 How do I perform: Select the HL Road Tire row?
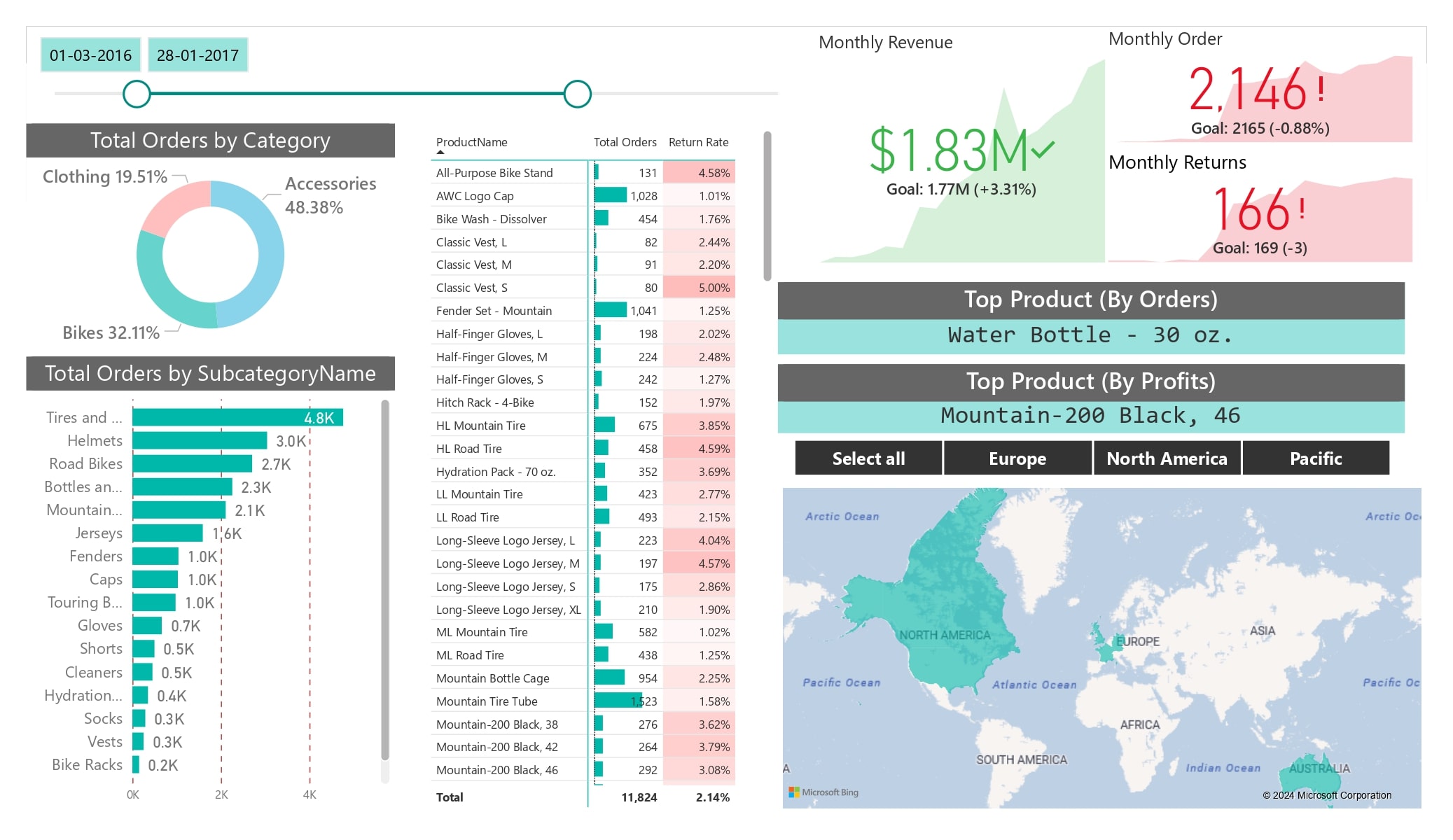click(583, 449)
